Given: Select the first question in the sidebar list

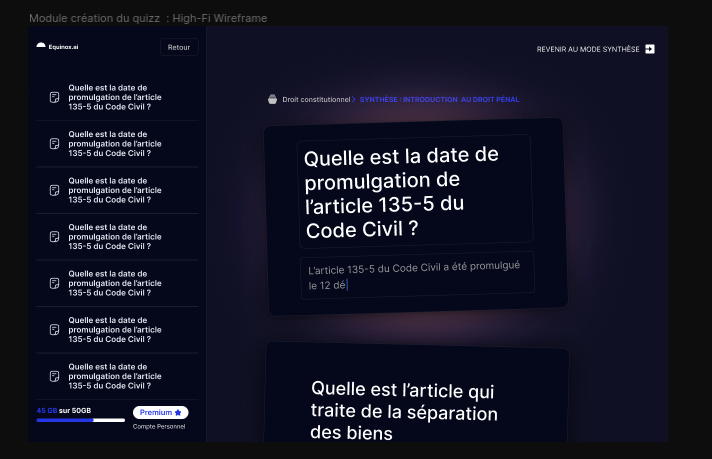Looking at the screenshot, I should 117,97.
